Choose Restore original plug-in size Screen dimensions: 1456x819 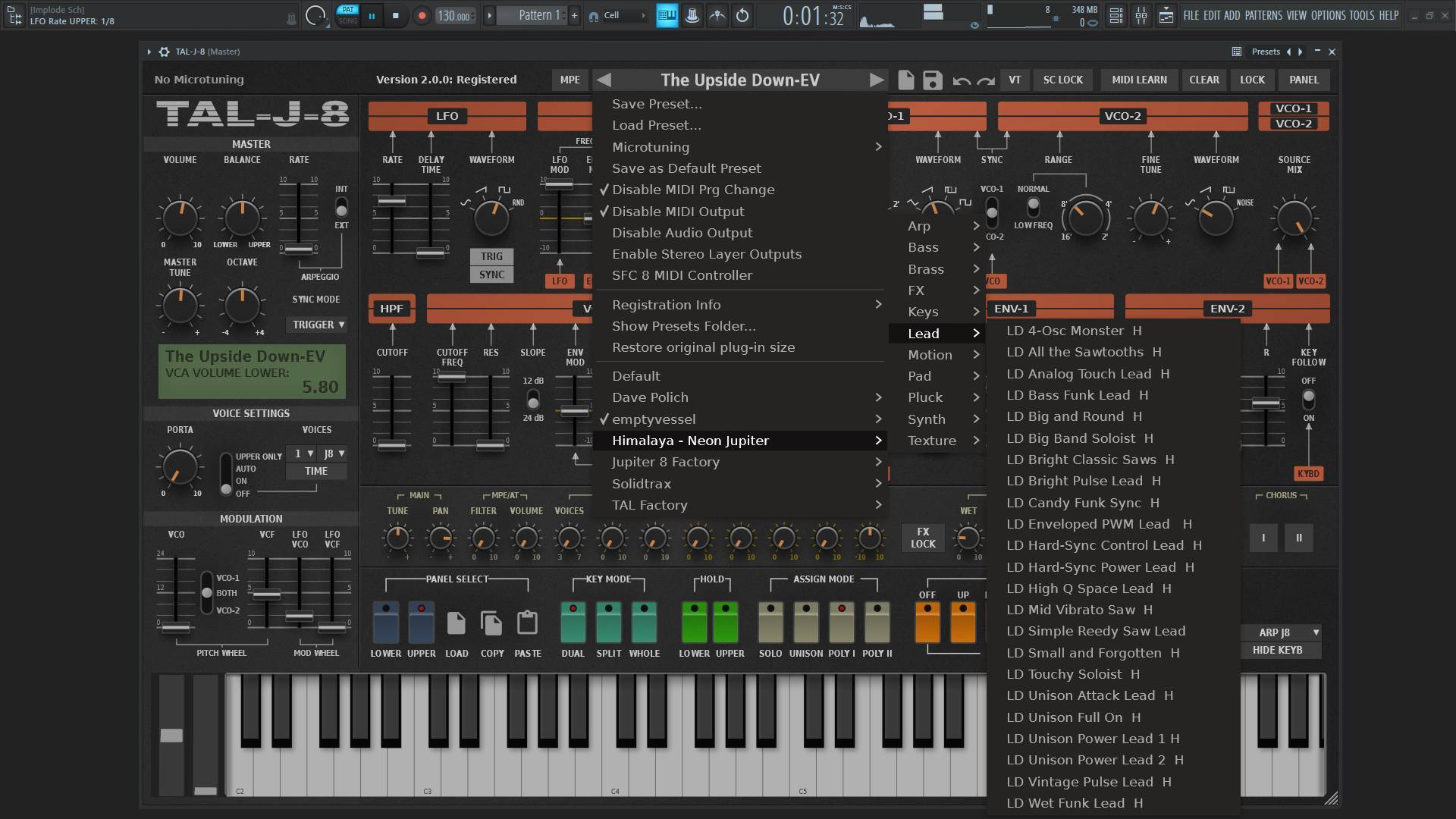(740, 347)
